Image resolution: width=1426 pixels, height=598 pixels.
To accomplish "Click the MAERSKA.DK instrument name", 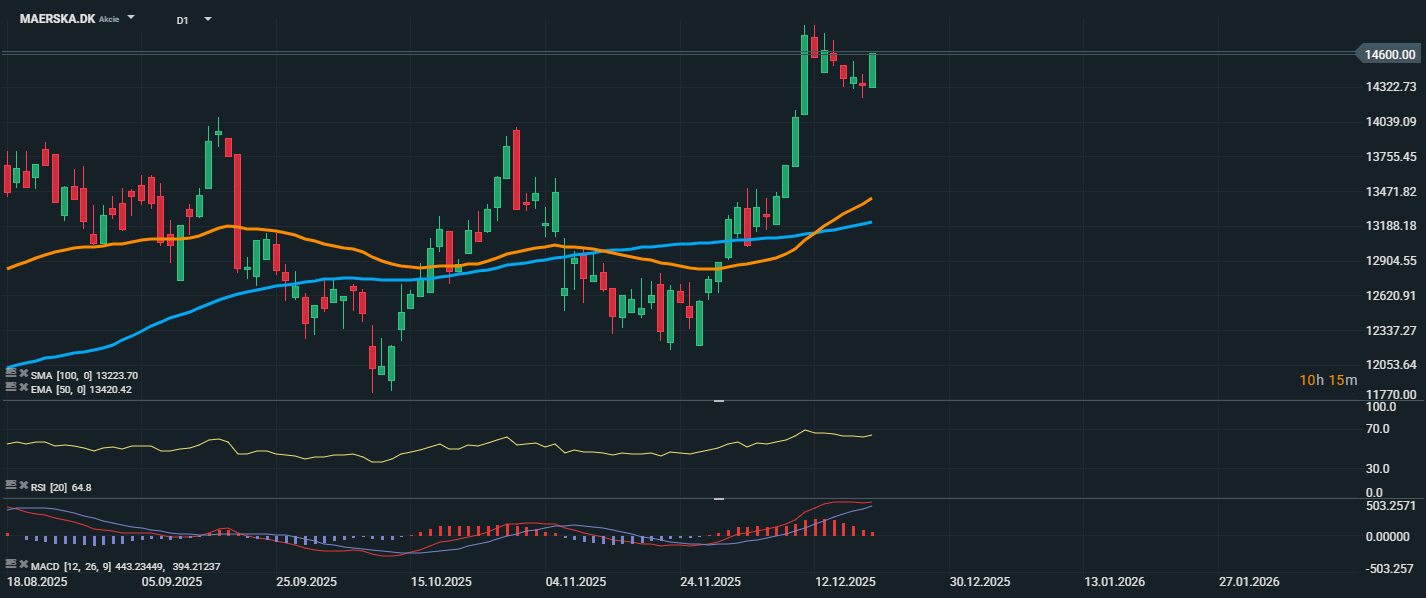I will (57, 19).
